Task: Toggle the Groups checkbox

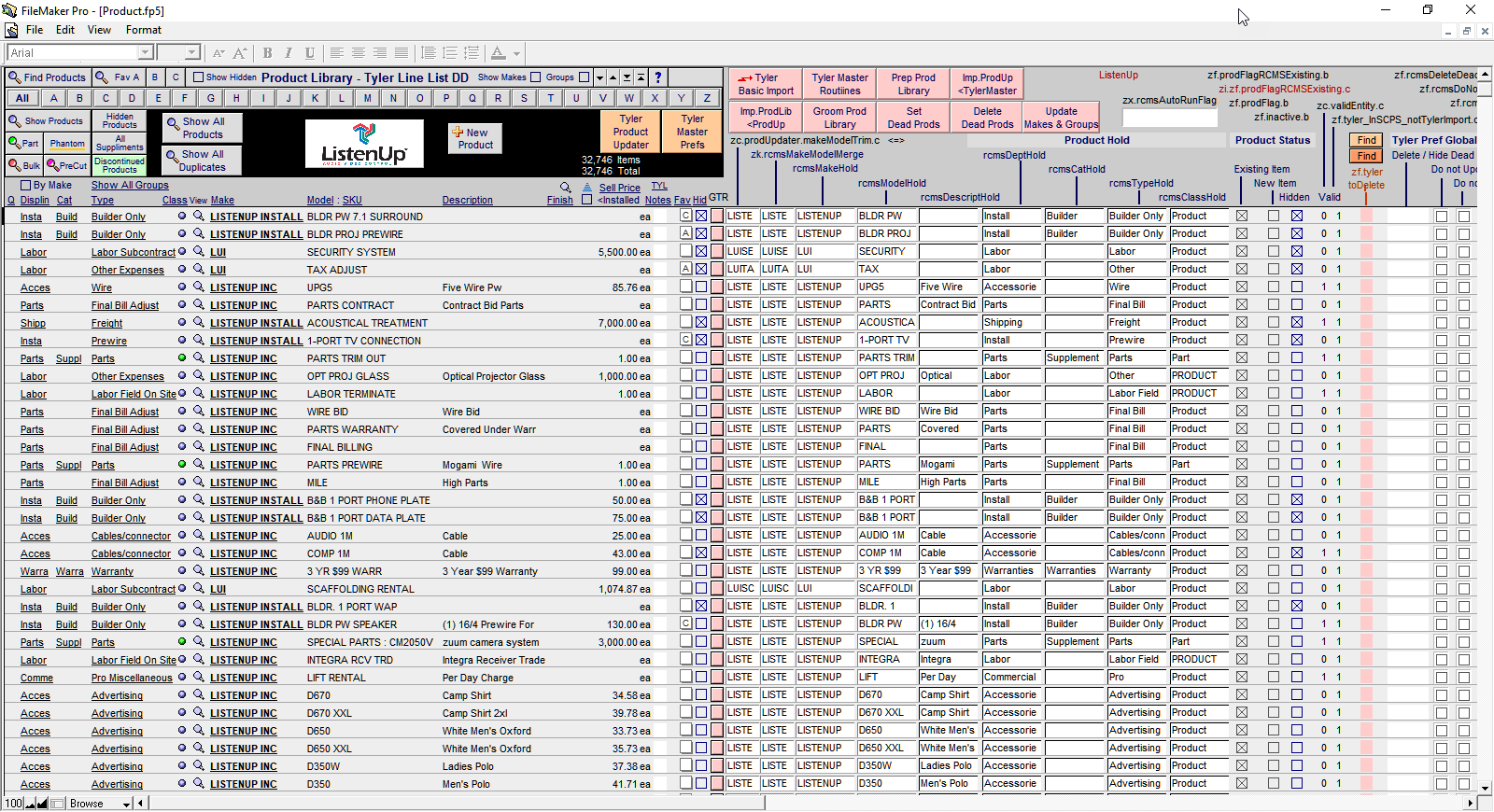Action: pyautogui.click(x=585, y=77)
